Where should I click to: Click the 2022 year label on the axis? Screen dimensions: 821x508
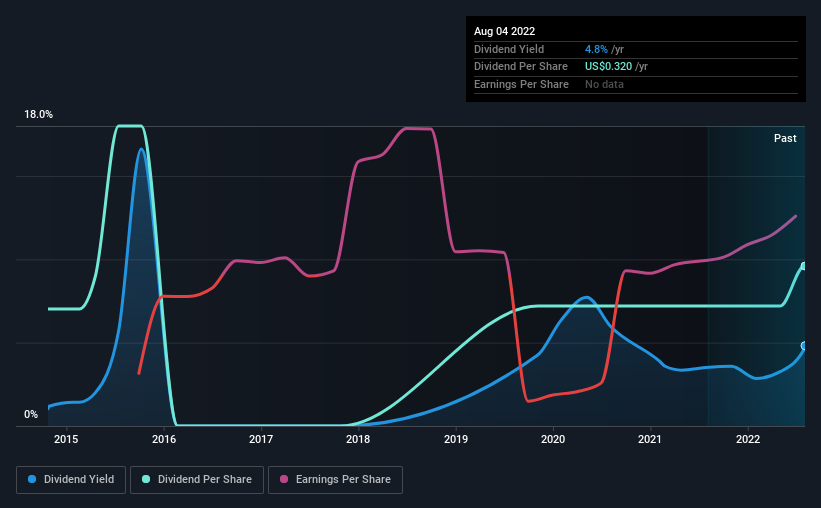click(748, 439)
